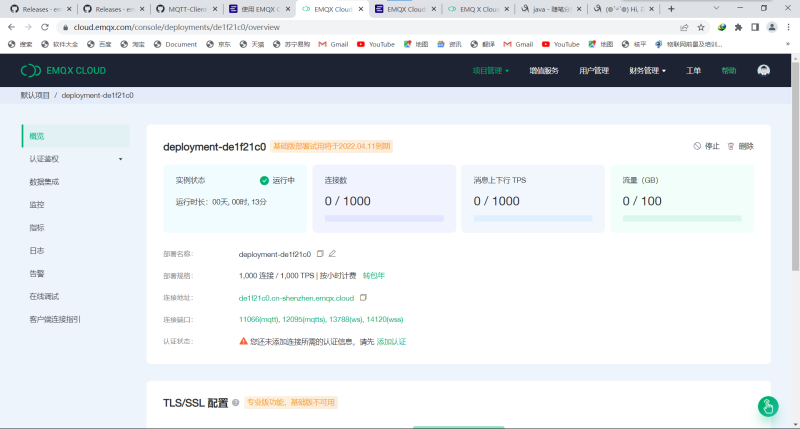
Task: Click the 删除 delete button
Action: (740, 146)
